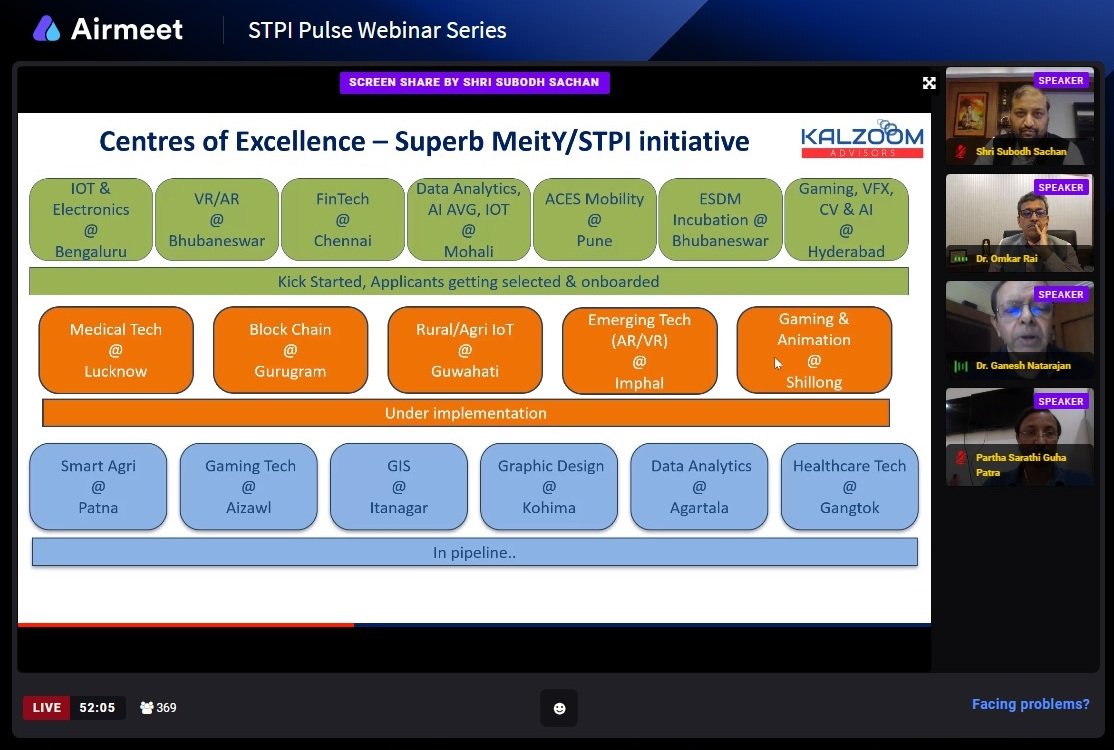Click the In pipeline.. blue bar
This screenshot has width=1114, height=750.
tap(475, 553)
